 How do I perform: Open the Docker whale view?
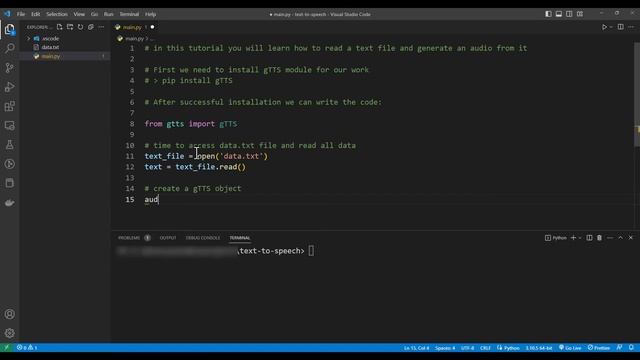(x=9, y=202)
